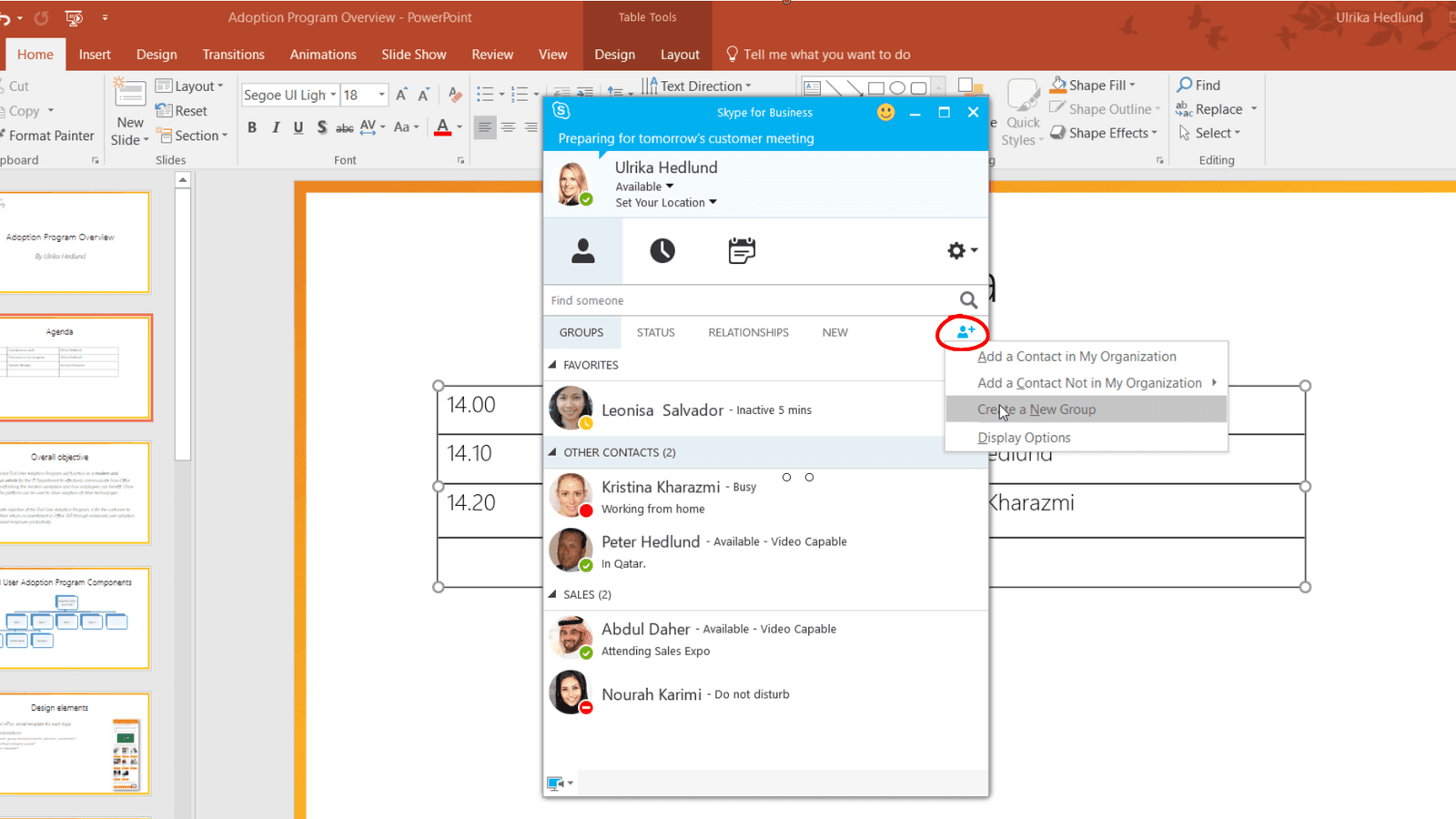
Task: Toggle italic formatting in Font group
Action: [276, 127]
